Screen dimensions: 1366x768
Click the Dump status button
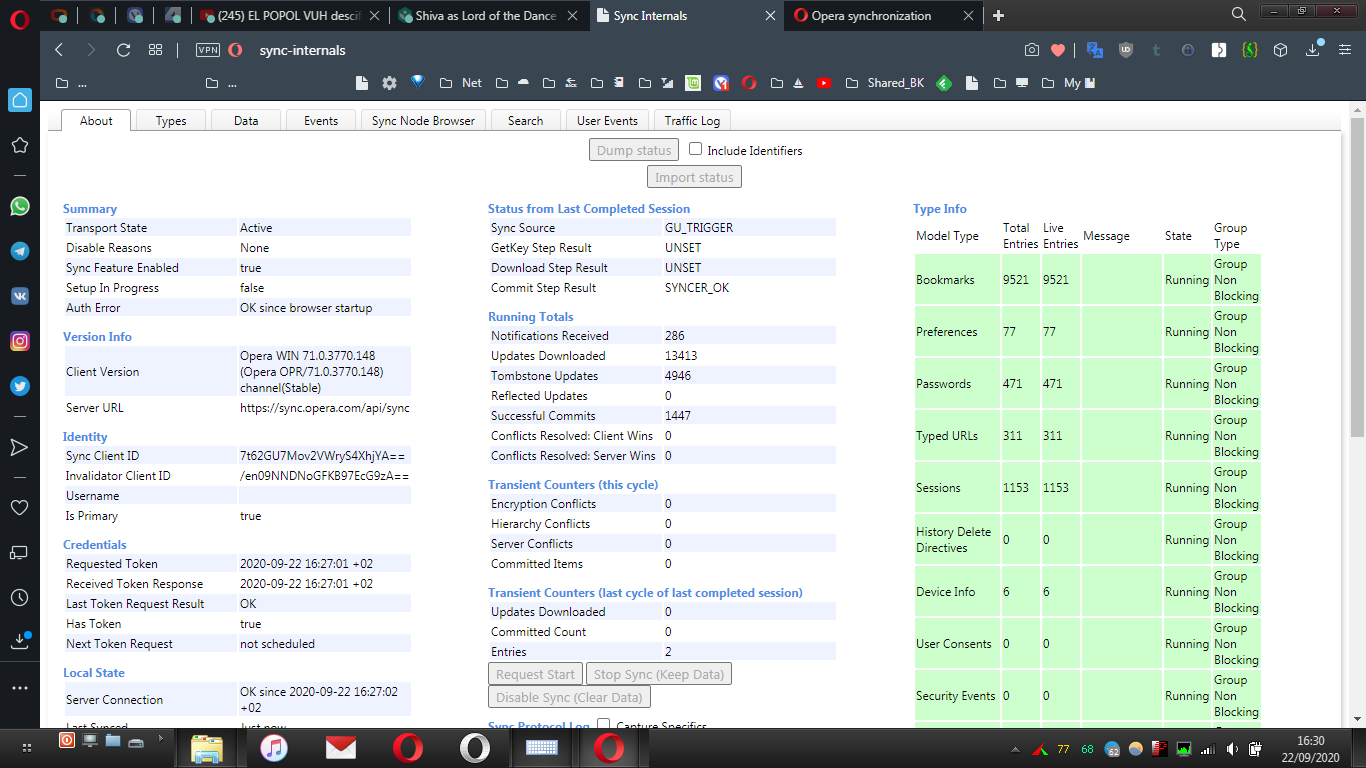point(634,150)
